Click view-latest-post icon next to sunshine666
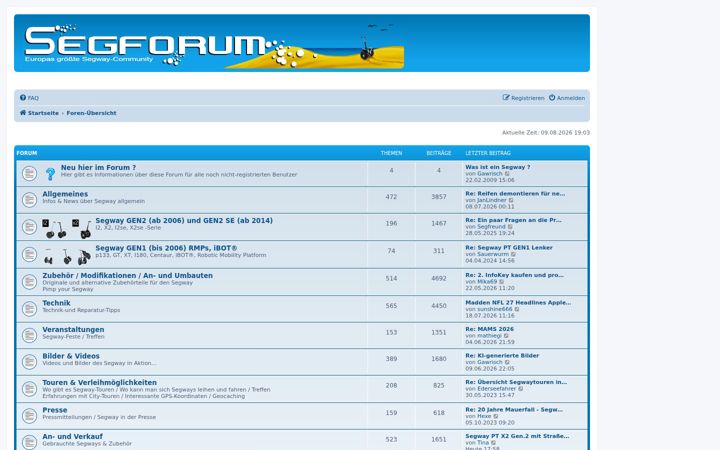 click(x=517, y=310)
